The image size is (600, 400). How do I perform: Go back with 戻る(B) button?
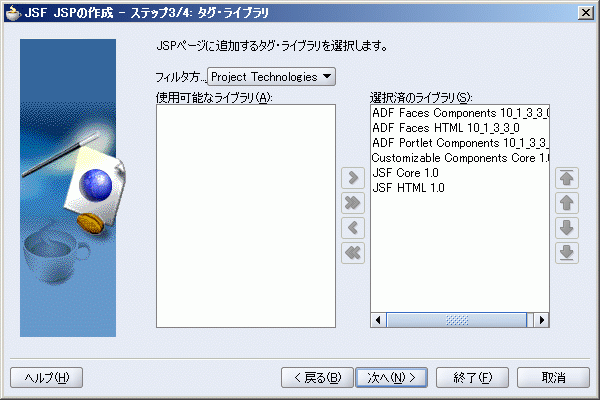[x=317, y=378]
